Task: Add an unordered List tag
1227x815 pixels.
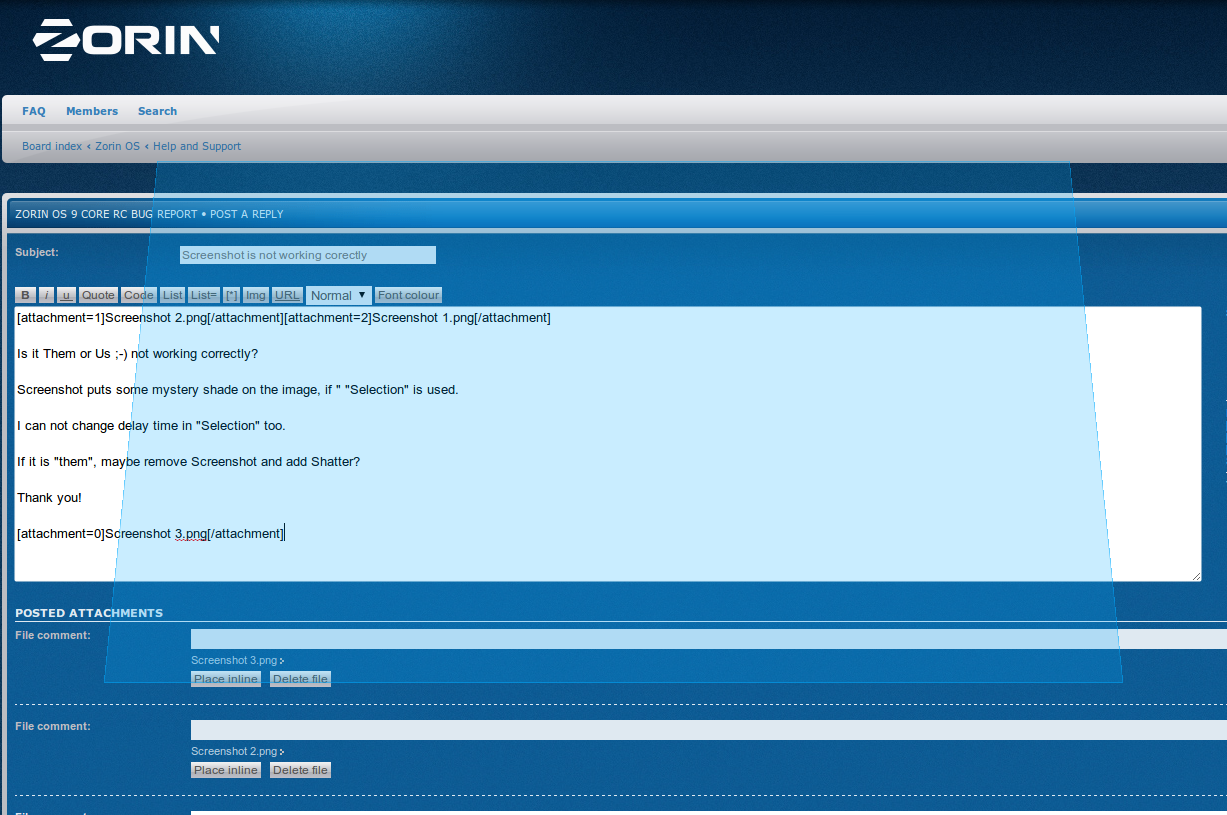Action: (x=173, y=295)
